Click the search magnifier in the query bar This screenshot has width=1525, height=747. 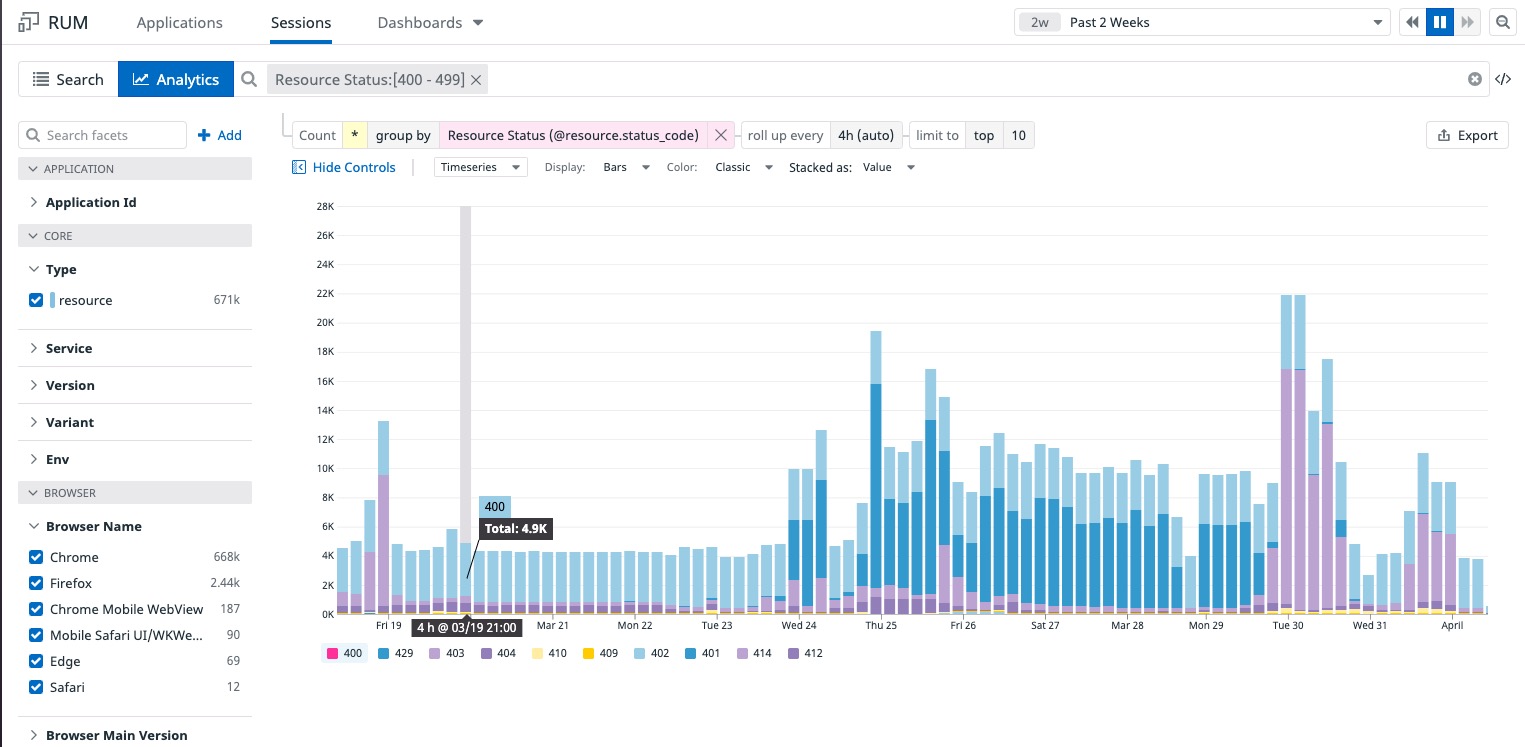[249, 78]
